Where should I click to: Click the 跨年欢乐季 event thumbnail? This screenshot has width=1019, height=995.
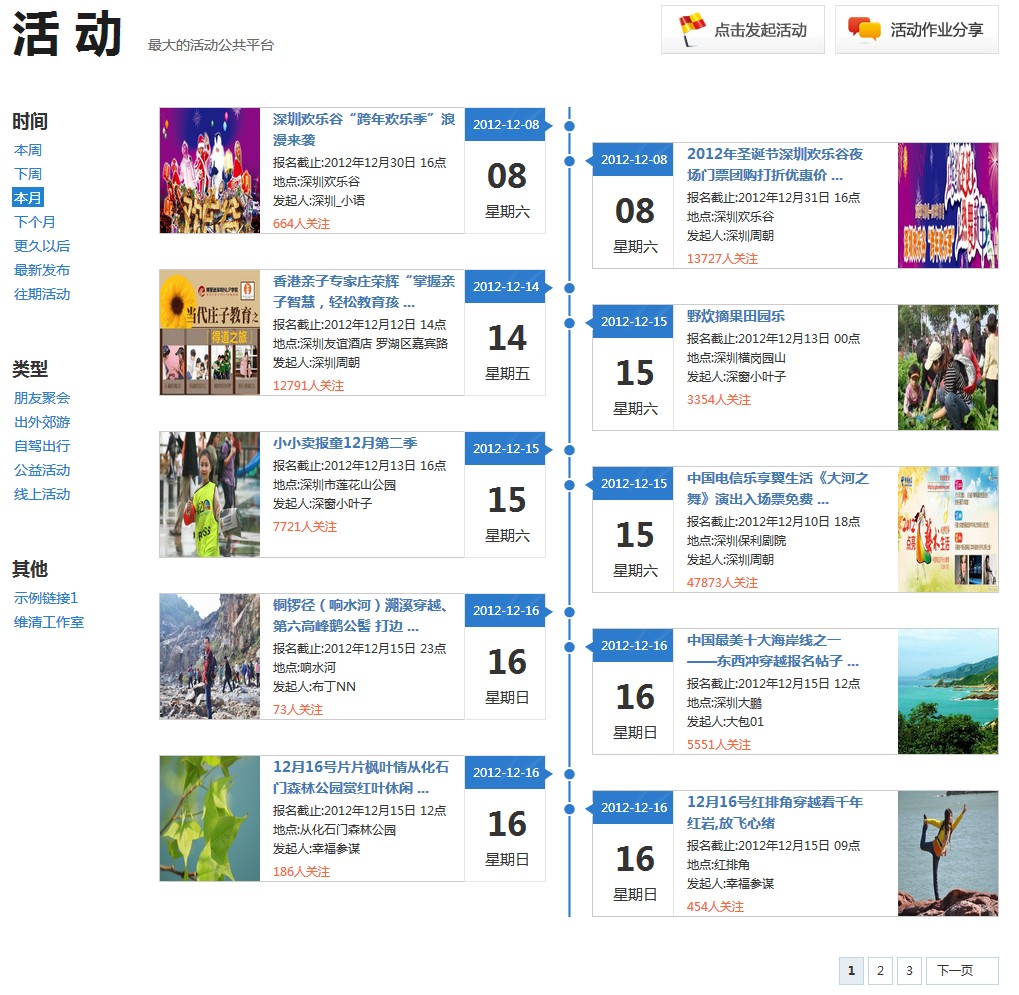coord(210,171)
